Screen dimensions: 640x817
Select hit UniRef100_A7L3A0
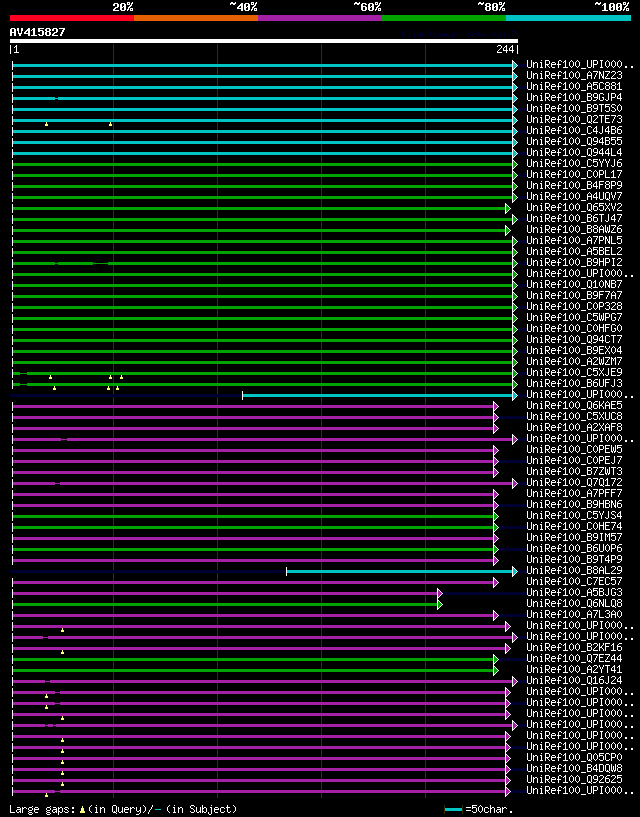pyautogui.click(x=574, y=614)
